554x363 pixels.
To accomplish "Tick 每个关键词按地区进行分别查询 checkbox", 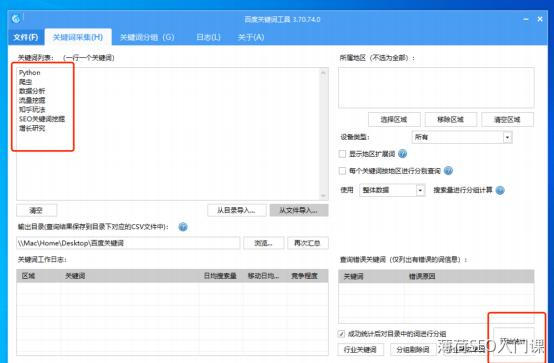I will [x=342, y=171].
